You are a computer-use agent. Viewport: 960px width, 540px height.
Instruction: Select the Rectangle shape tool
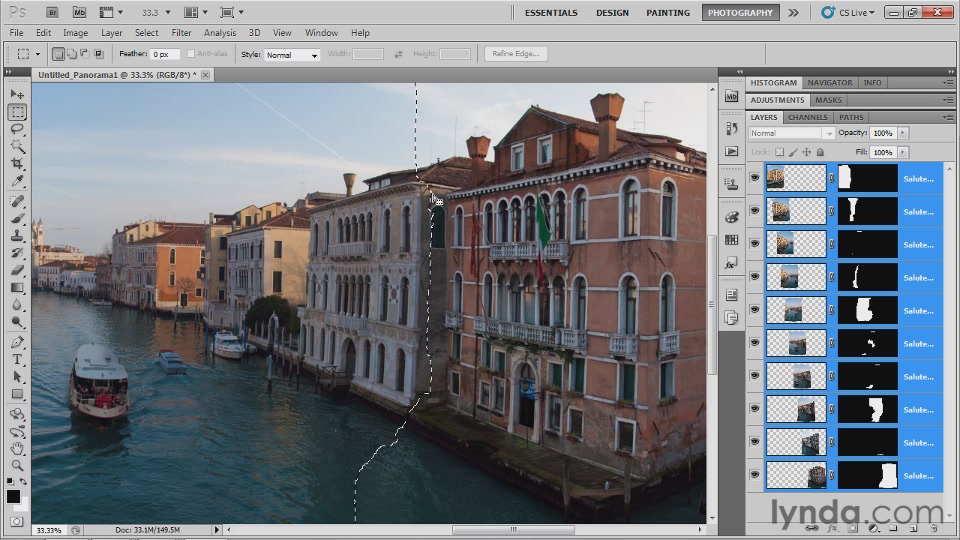tap(17, 394)
